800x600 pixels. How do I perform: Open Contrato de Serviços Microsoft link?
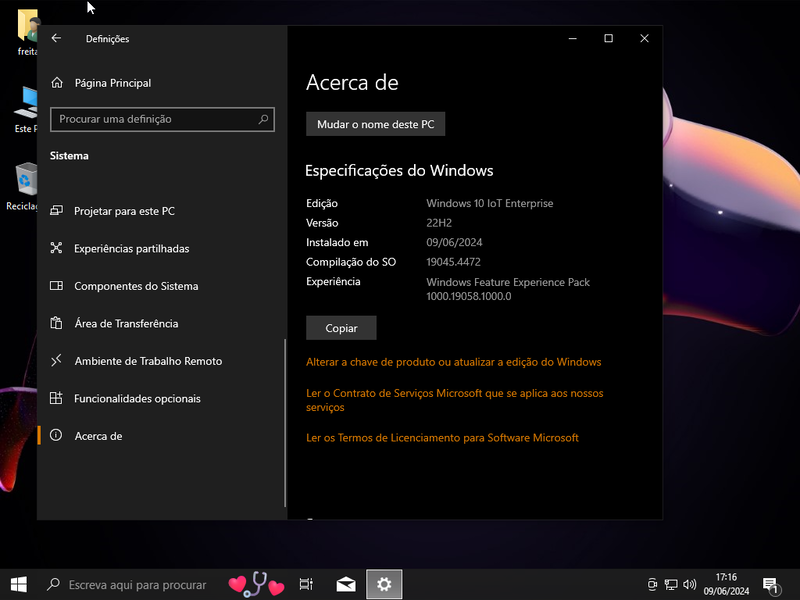click(455, 400)
